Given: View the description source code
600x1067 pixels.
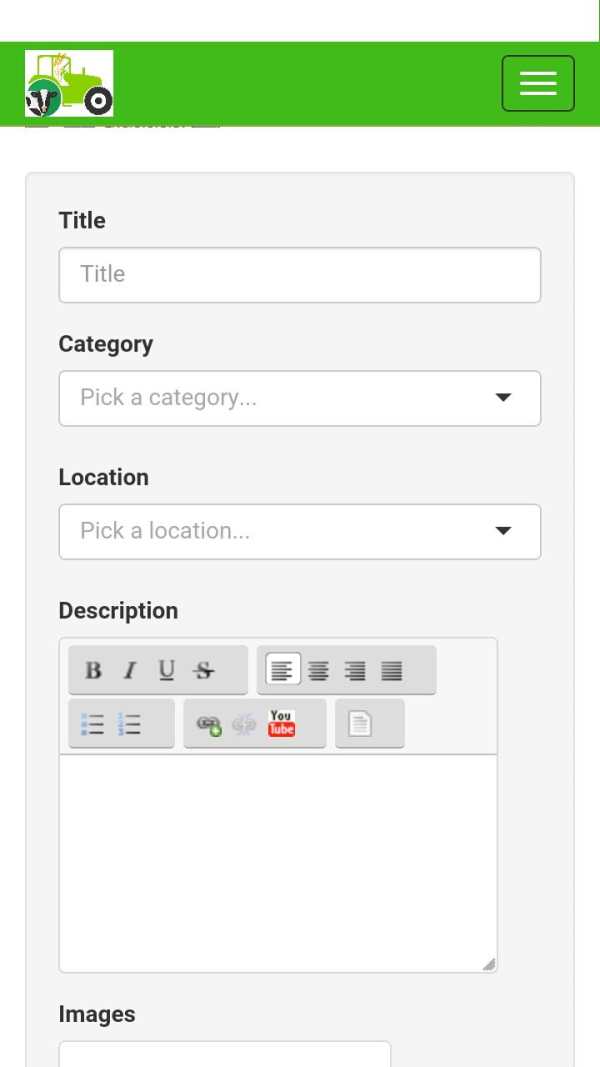Looking at the screenshot, I should (360, 724).
